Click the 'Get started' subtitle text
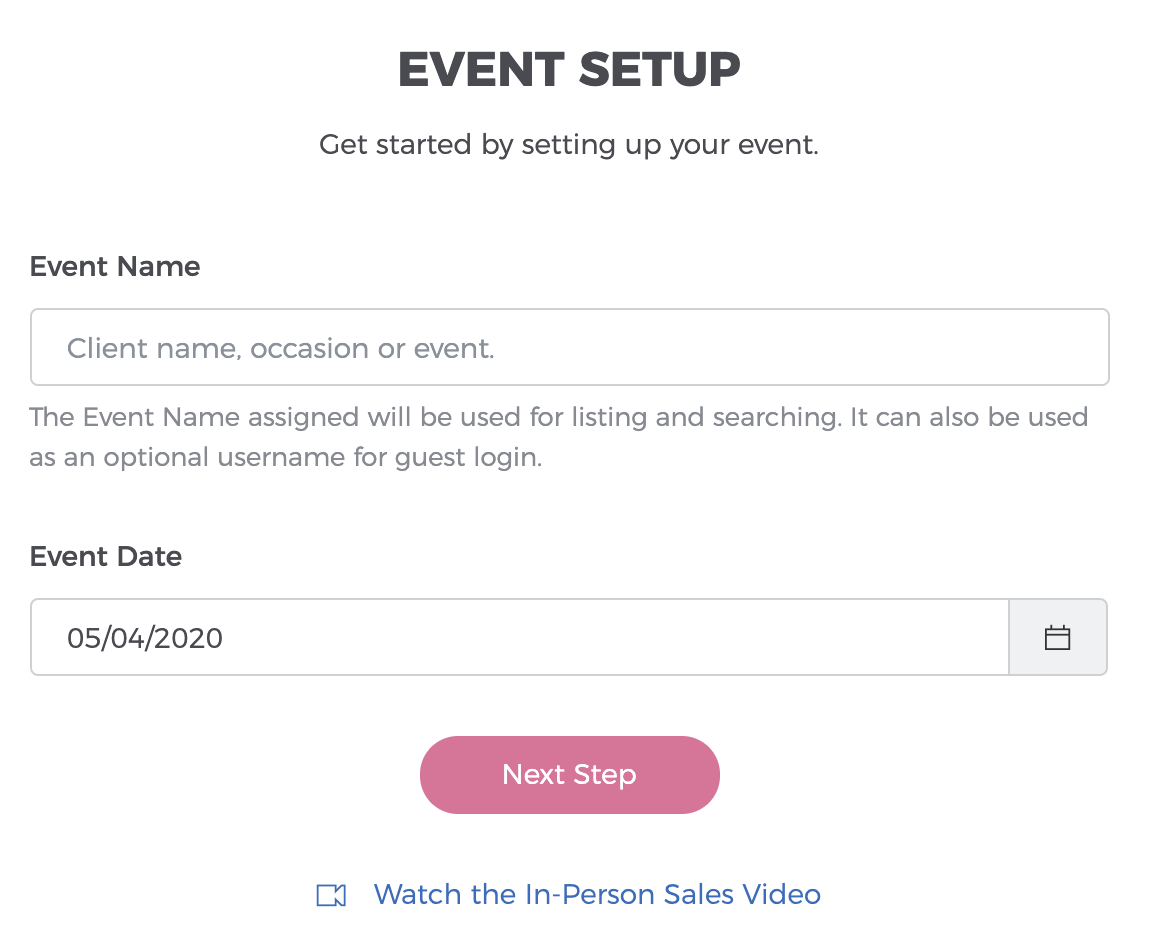This screenshot has width=1152, height=952. pos(569,145)
